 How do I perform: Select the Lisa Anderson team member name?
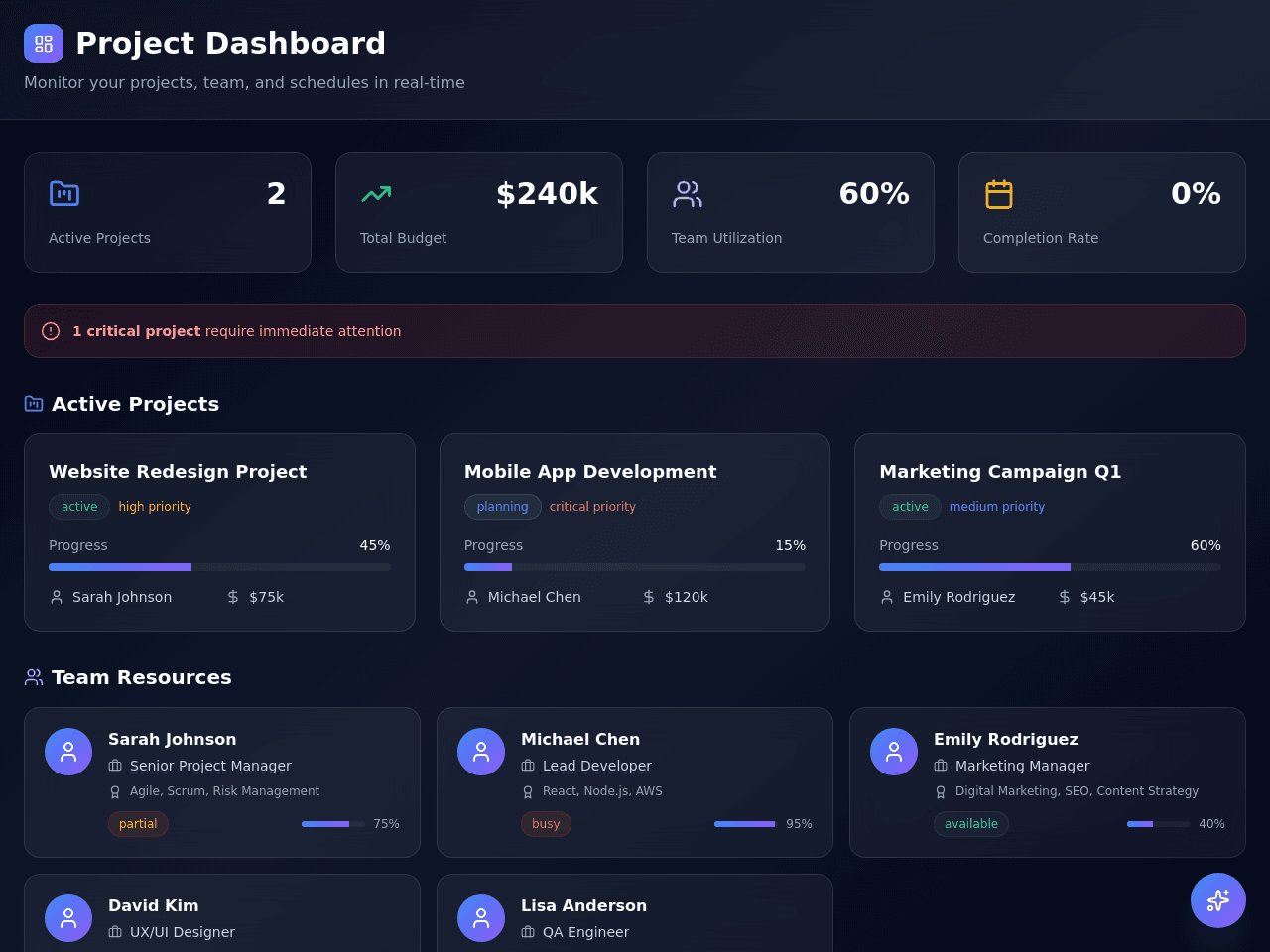pyautogui.click(x=583, y=905)
